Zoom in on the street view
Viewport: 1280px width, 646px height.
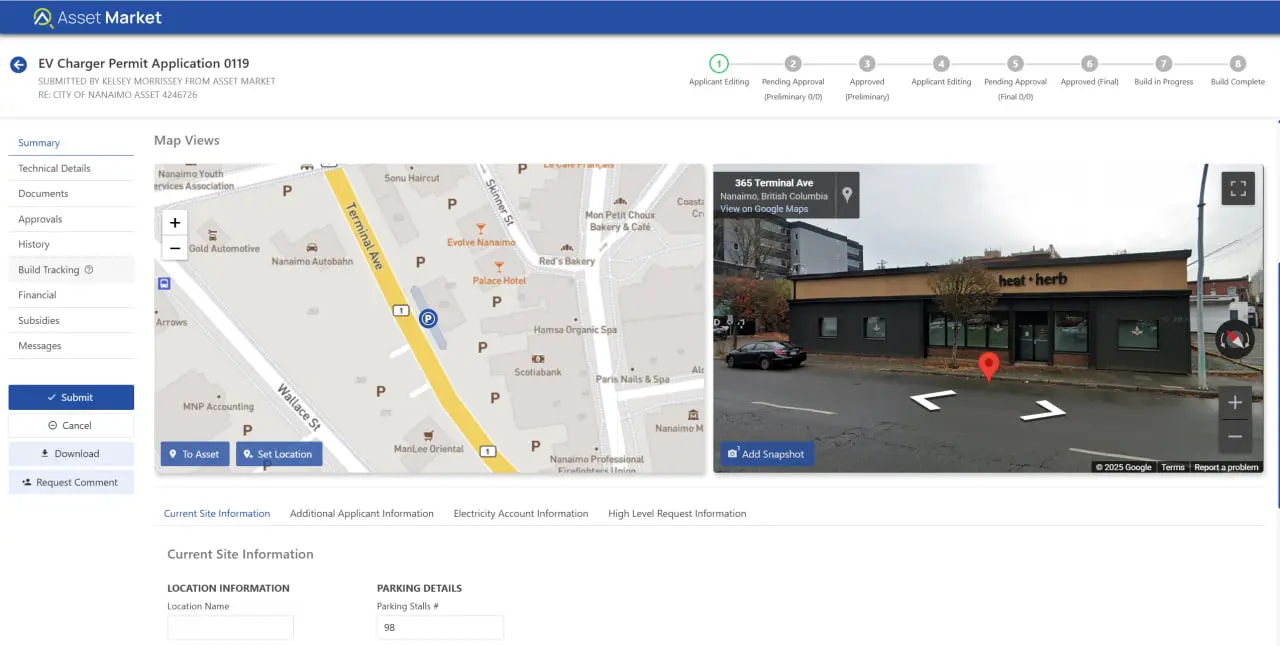[x=1235, y=403]
